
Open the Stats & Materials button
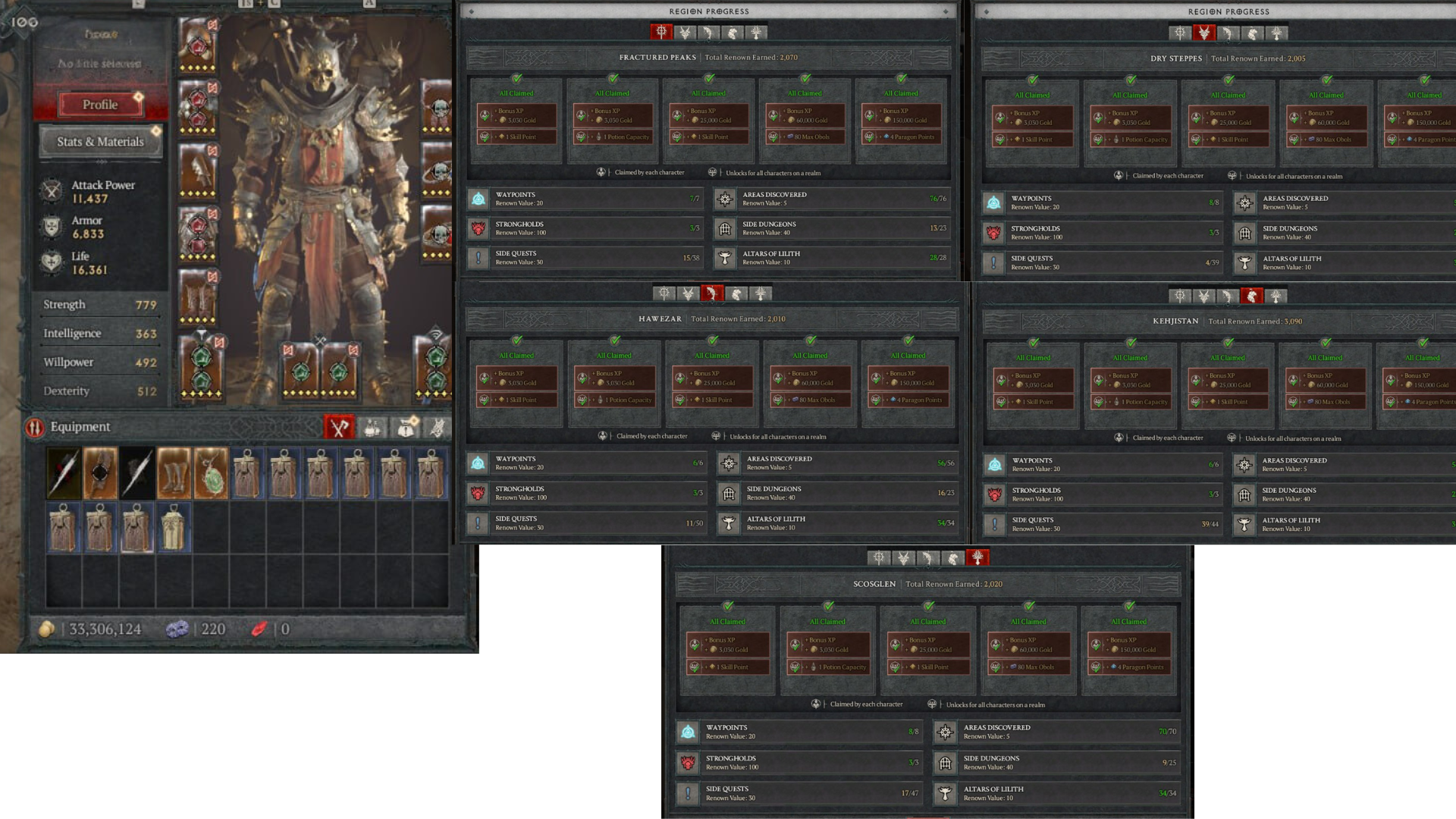[100, 142]
